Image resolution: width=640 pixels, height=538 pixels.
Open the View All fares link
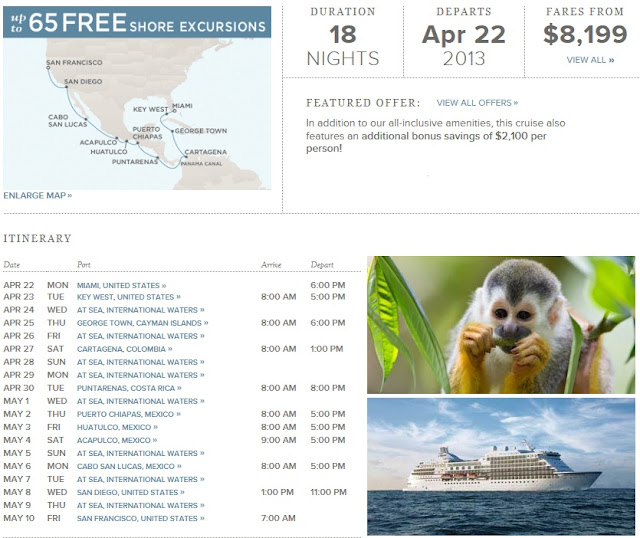(x=590, y=60)
